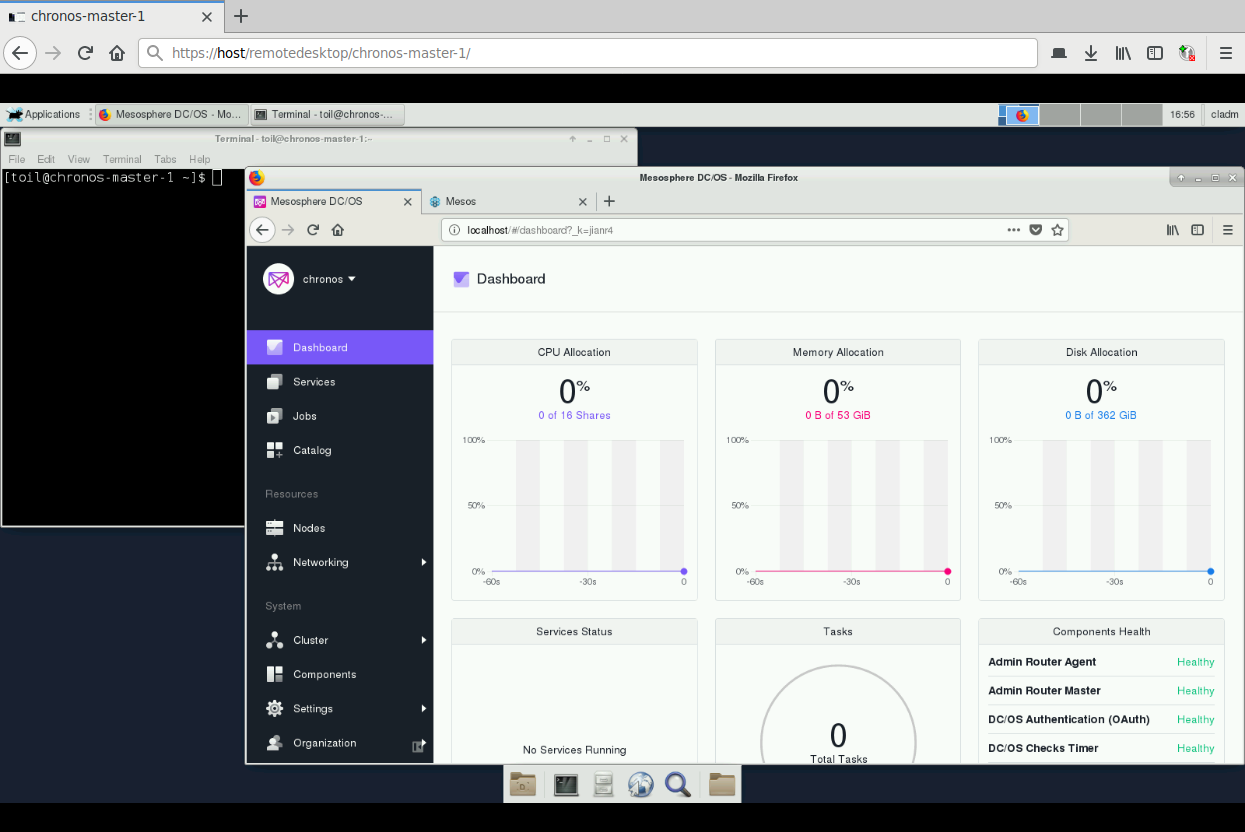Switch to the Mesos tab

tap(507, 201)
